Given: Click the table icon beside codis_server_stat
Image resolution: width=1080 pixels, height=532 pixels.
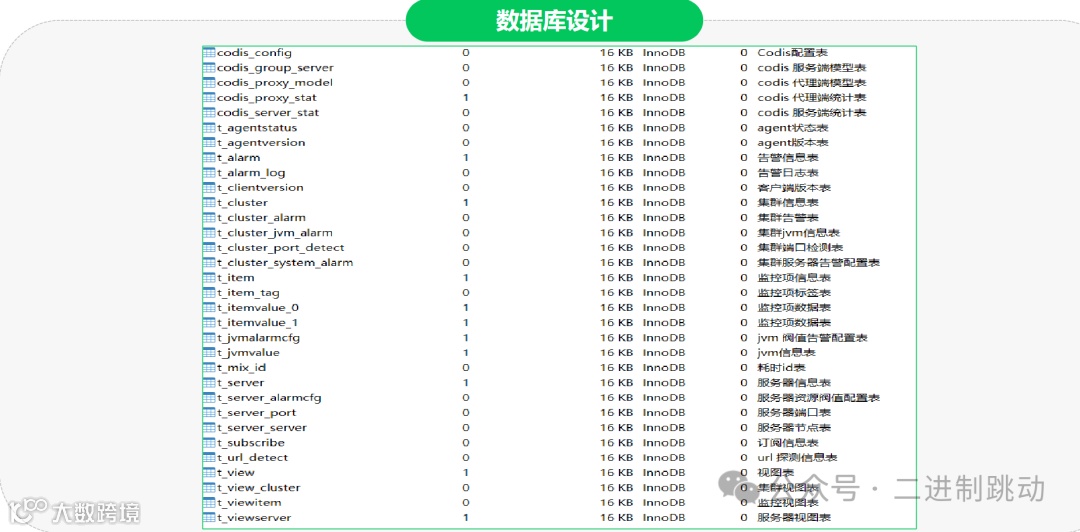Looking at the screenshot, I should [x=209, y=112].
